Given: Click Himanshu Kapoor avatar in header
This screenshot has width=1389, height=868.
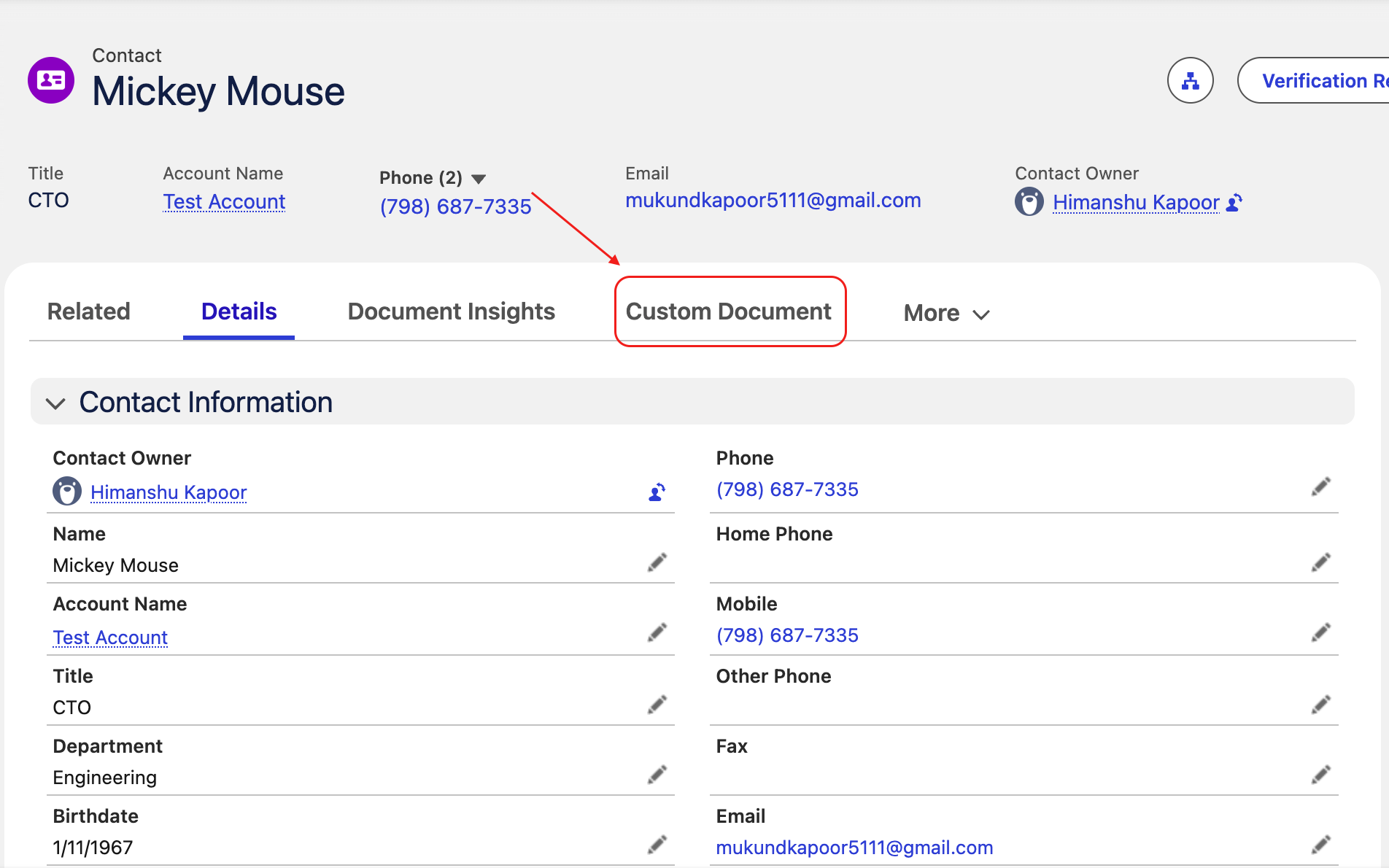Looking at the screenshot, I should pyautogui.click(x=1029, y=202).
